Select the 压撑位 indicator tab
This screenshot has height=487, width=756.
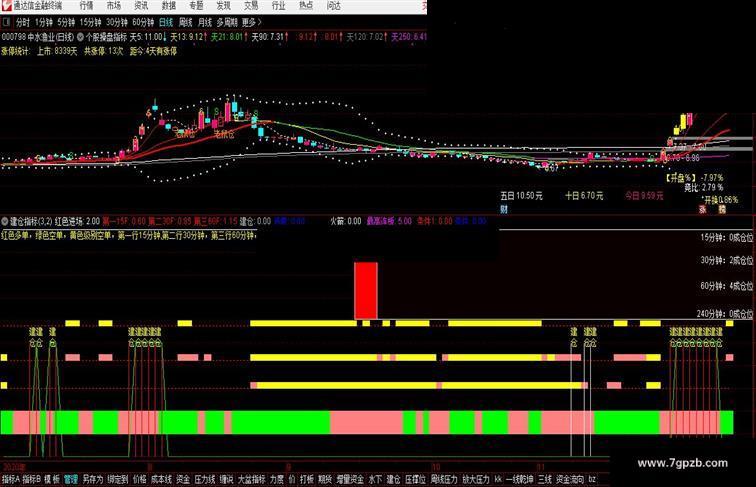pos(416,479)
